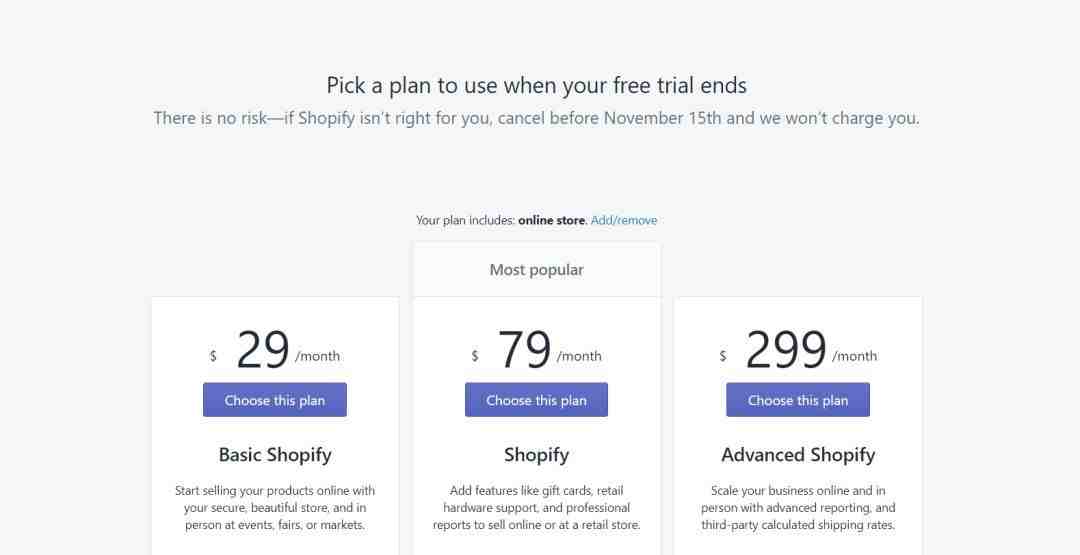Screen dimensions: 1080x555
Task: Click the Most popular banner
Action: (x=537, y=270)
